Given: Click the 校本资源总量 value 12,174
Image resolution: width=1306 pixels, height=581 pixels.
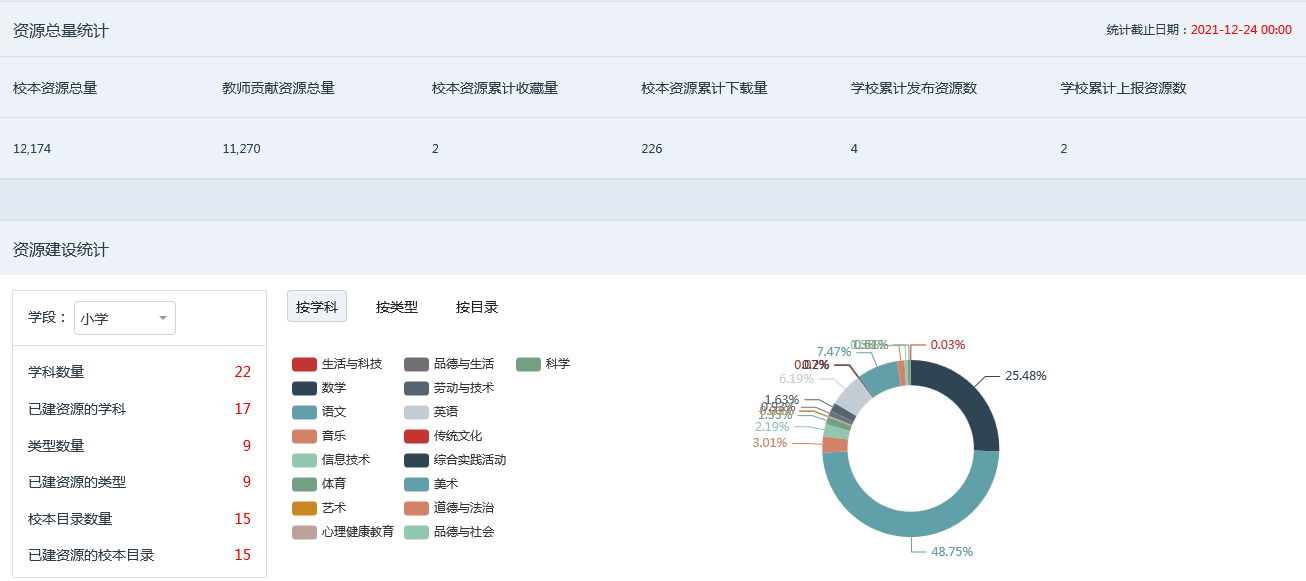Looking at the screenshot, I should 31,148.
